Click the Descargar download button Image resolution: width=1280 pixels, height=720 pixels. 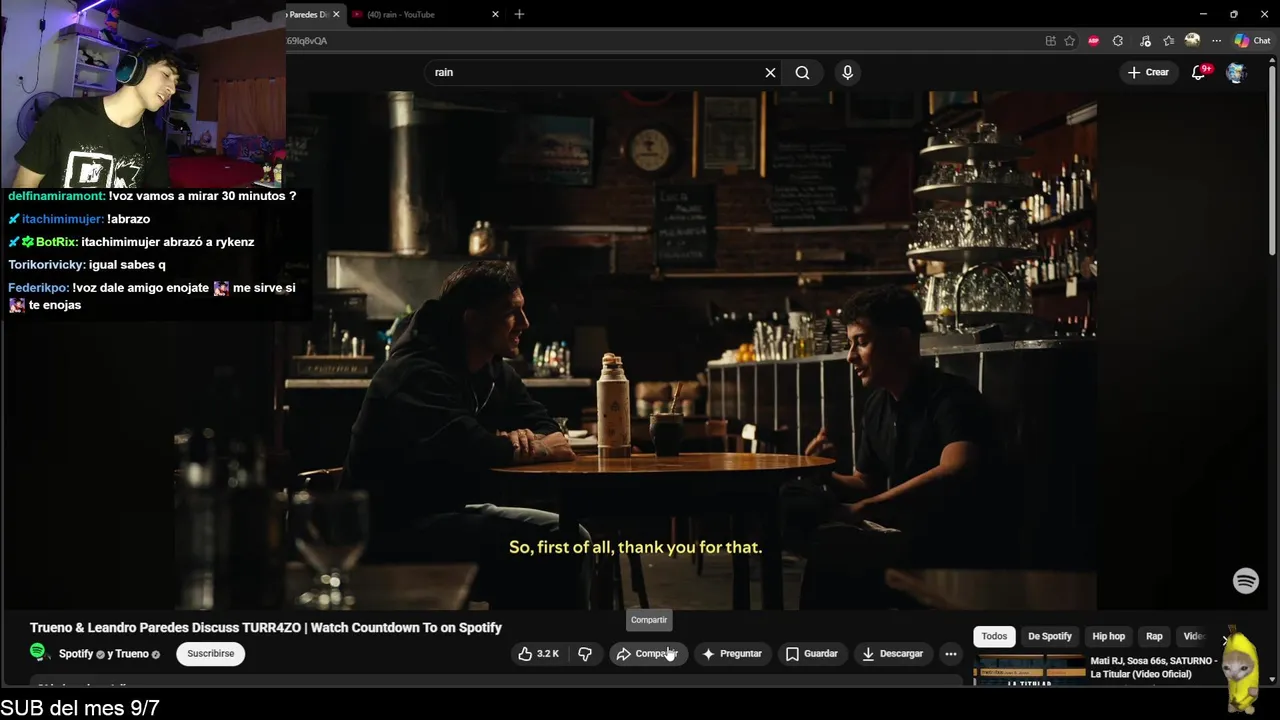tap(893, 654)
